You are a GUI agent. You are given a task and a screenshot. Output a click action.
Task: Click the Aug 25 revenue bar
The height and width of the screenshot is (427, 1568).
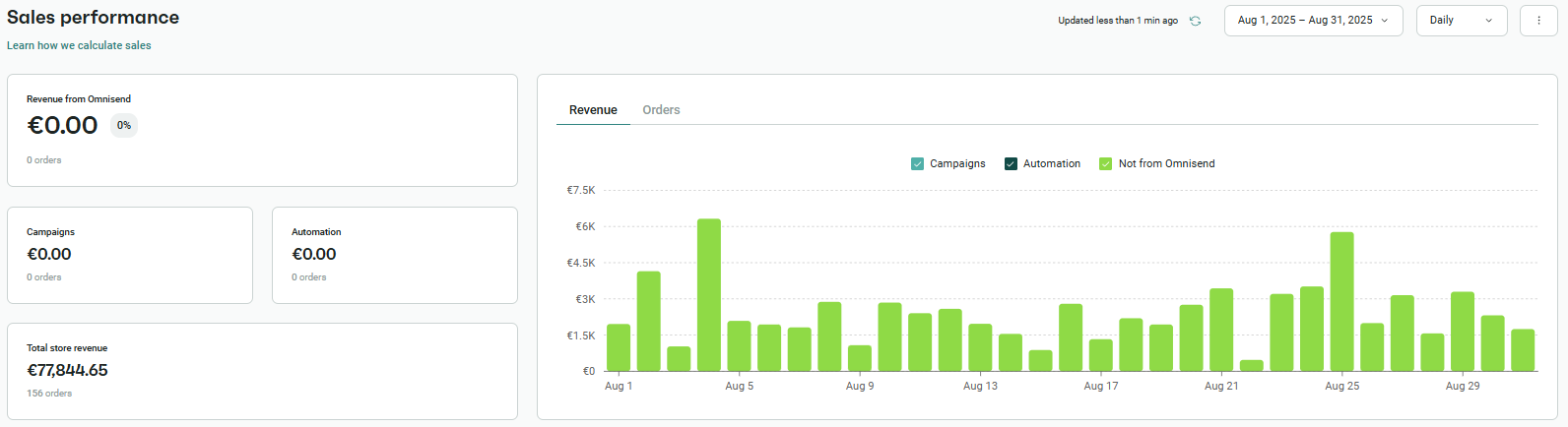pyautogui.click(x=1341, y=302)
